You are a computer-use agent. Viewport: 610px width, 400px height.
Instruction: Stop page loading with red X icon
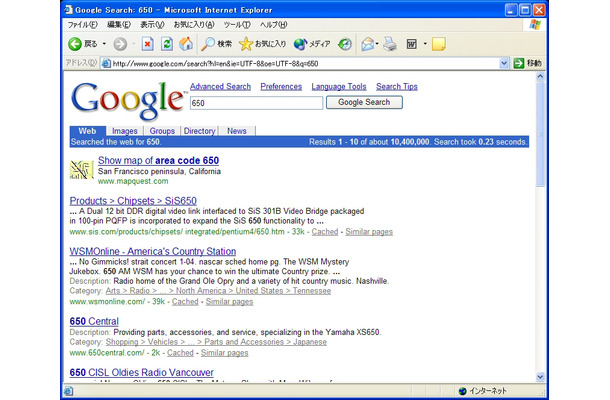pyautogui.click(x=147, y=44)
